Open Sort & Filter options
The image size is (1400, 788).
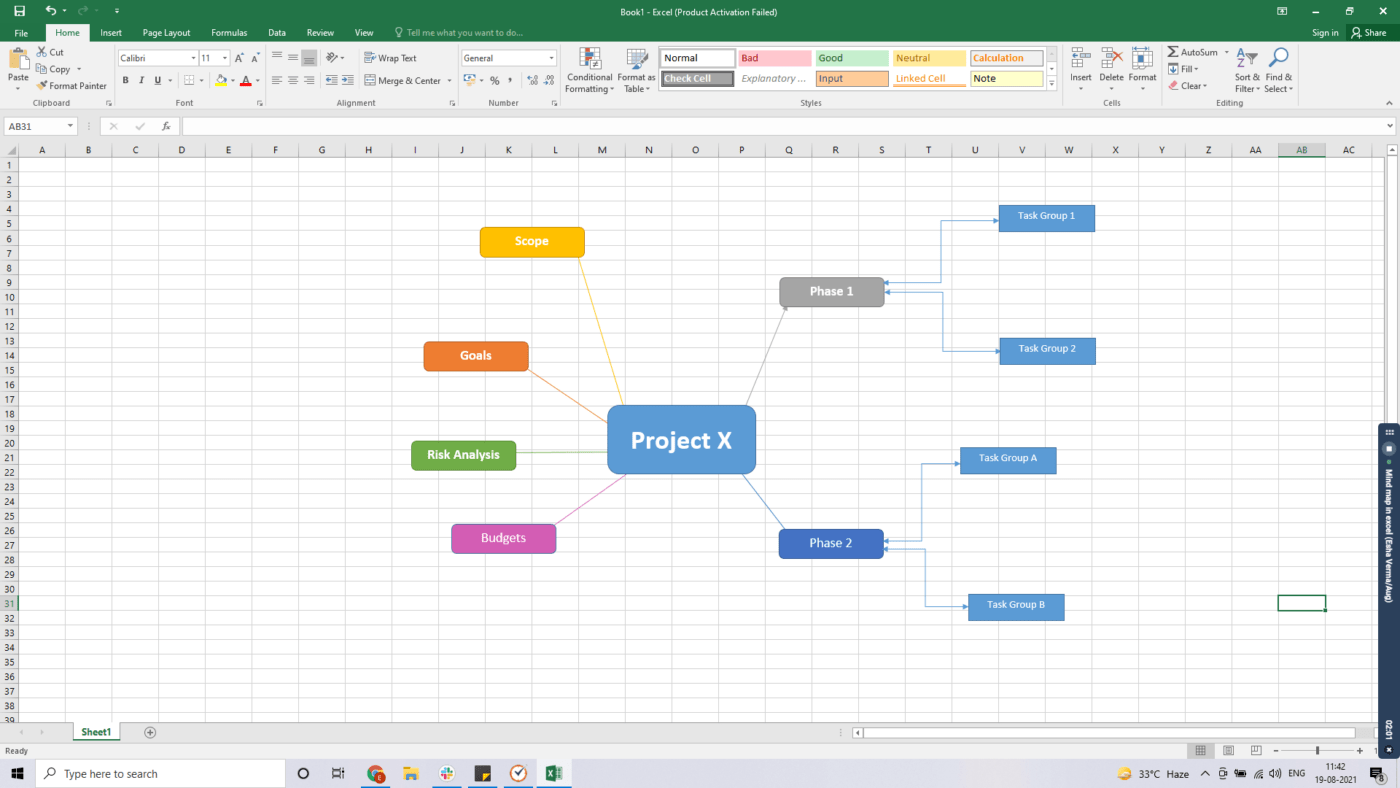point(1246,68)
